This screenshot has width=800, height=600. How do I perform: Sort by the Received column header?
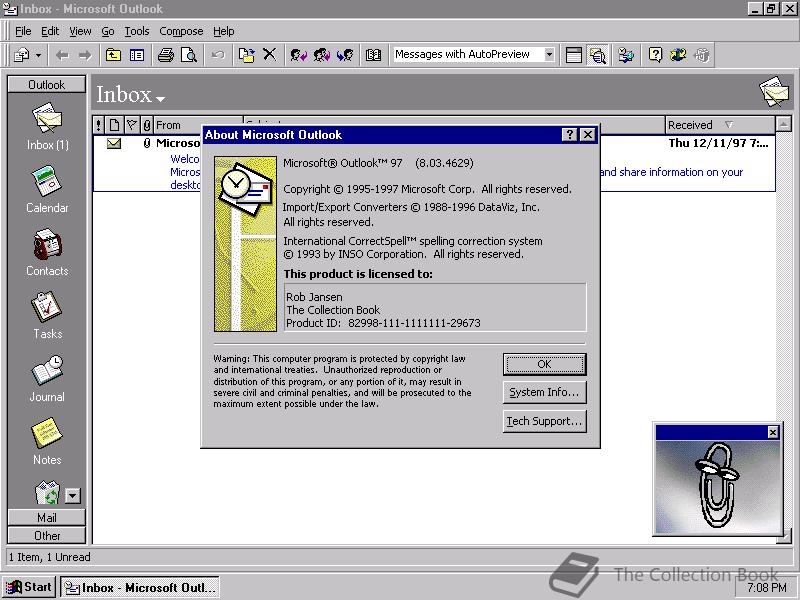click(x=720, y=125)
